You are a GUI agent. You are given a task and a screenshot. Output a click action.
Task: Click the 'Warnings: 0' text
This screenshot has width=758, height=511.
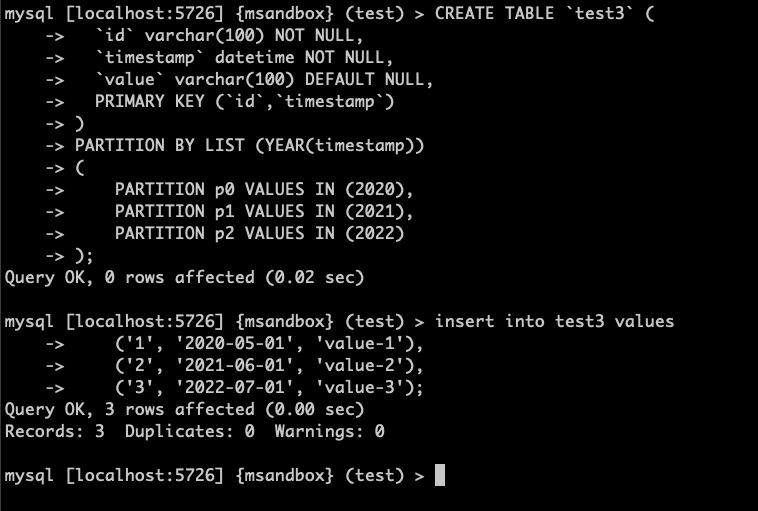tap(330, 431)
